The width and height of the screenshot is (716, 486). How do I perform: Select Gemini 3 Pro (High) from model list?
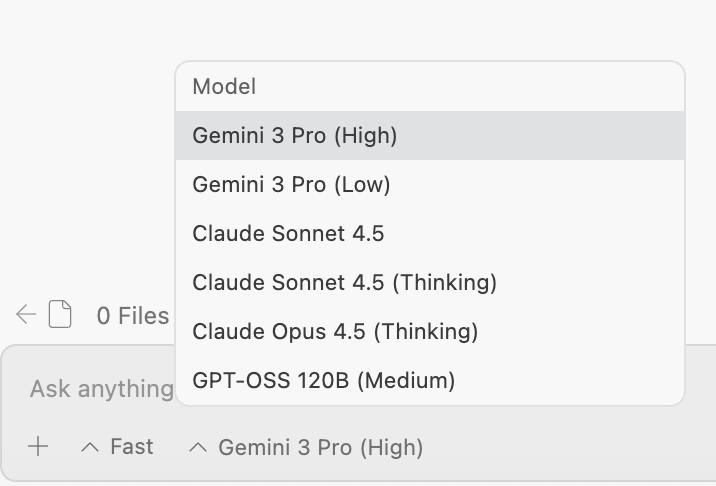295,135
